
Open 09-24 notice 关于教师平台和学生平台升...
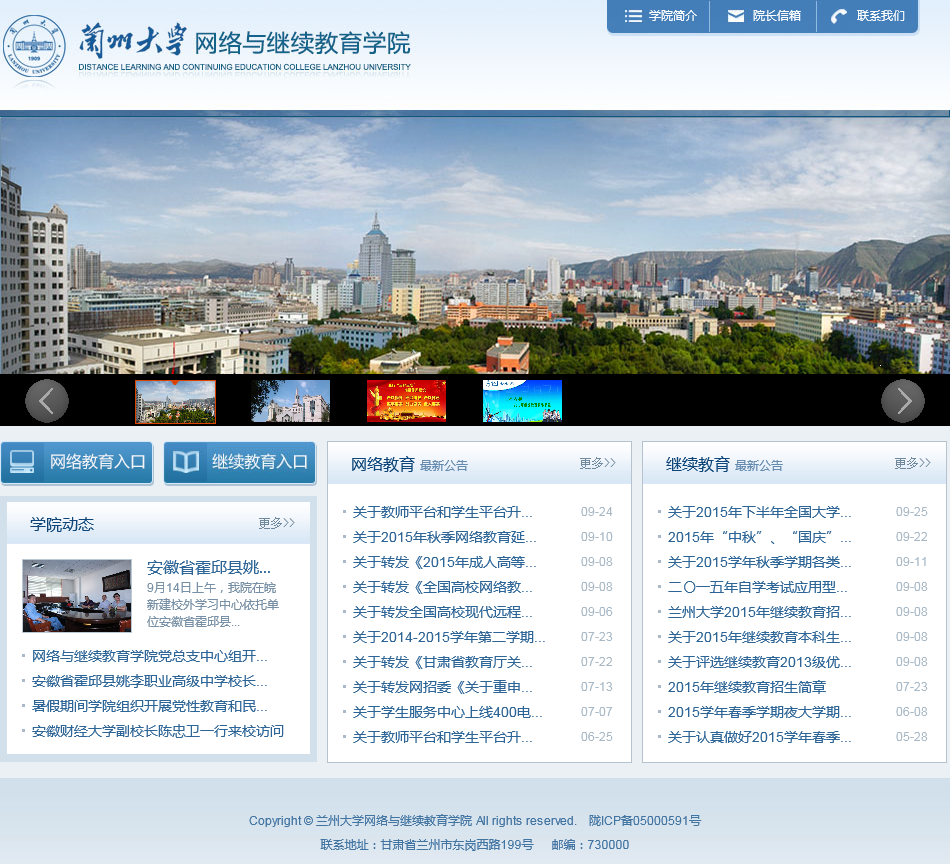442,512
